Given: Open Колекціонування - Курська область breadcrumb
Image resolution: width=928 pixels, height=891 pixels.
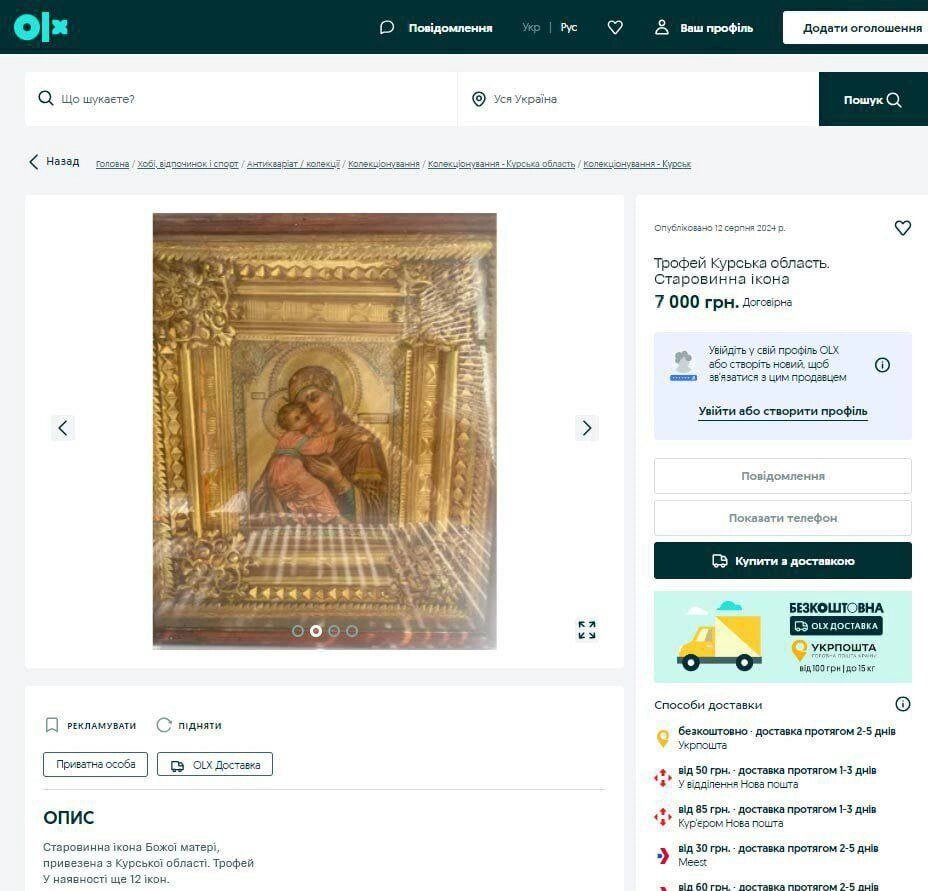Looking at the screenshot, I should click(x=501, y=164).
